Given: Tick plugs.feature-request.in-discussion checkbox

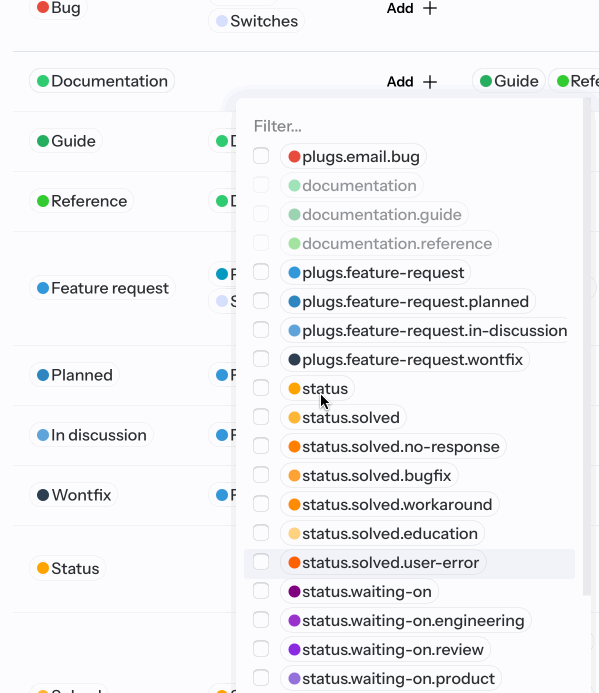Looking at the screenshot, I should (x=261, y=330).
